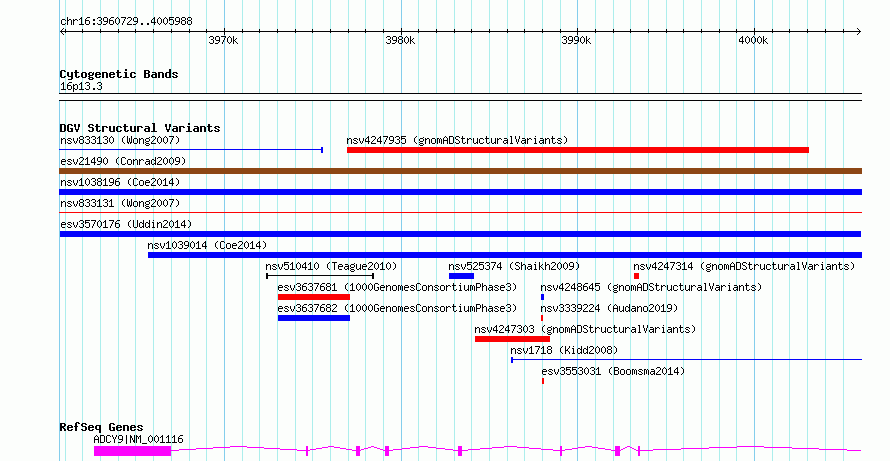Click the nsv510410 Teague2010 black interval line
The width and height of the screenshot is (890, 461).
point(320,276)
